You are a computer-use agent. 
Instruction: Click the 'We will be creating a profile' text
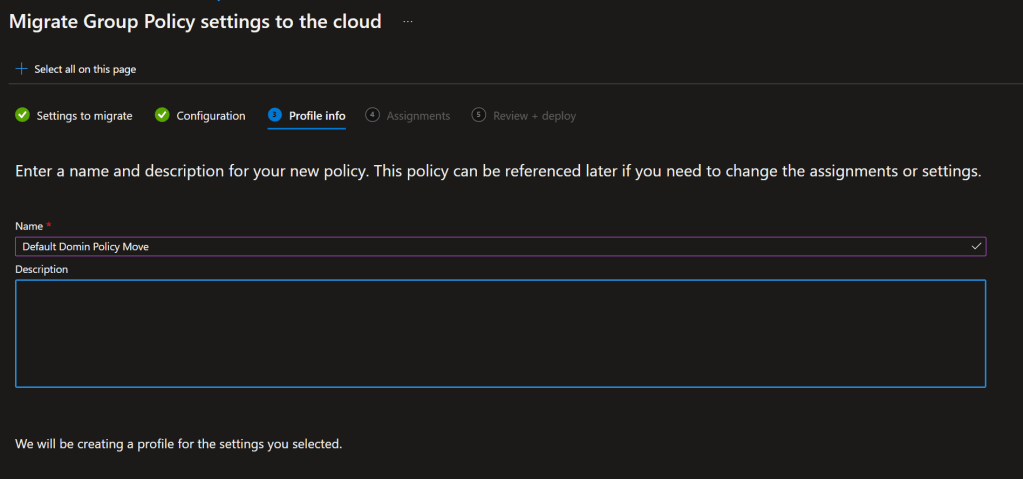178,443
